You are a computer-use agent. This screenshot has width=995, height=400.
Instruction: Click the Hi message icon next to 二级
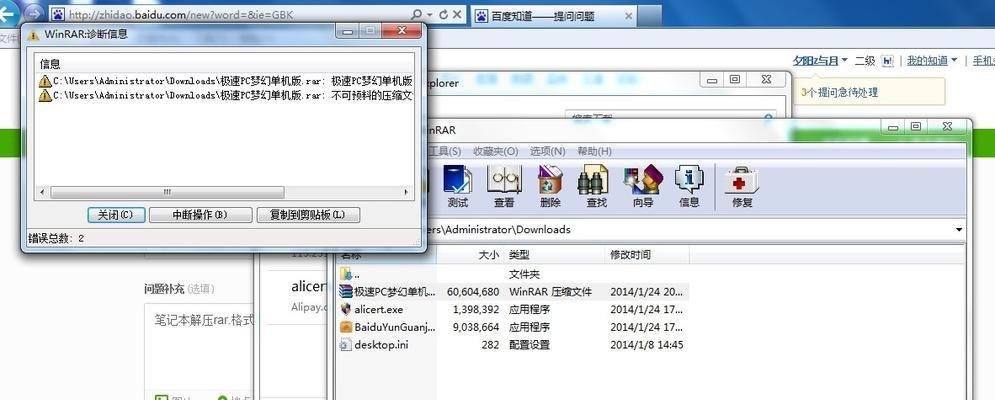tap(888, 61)
